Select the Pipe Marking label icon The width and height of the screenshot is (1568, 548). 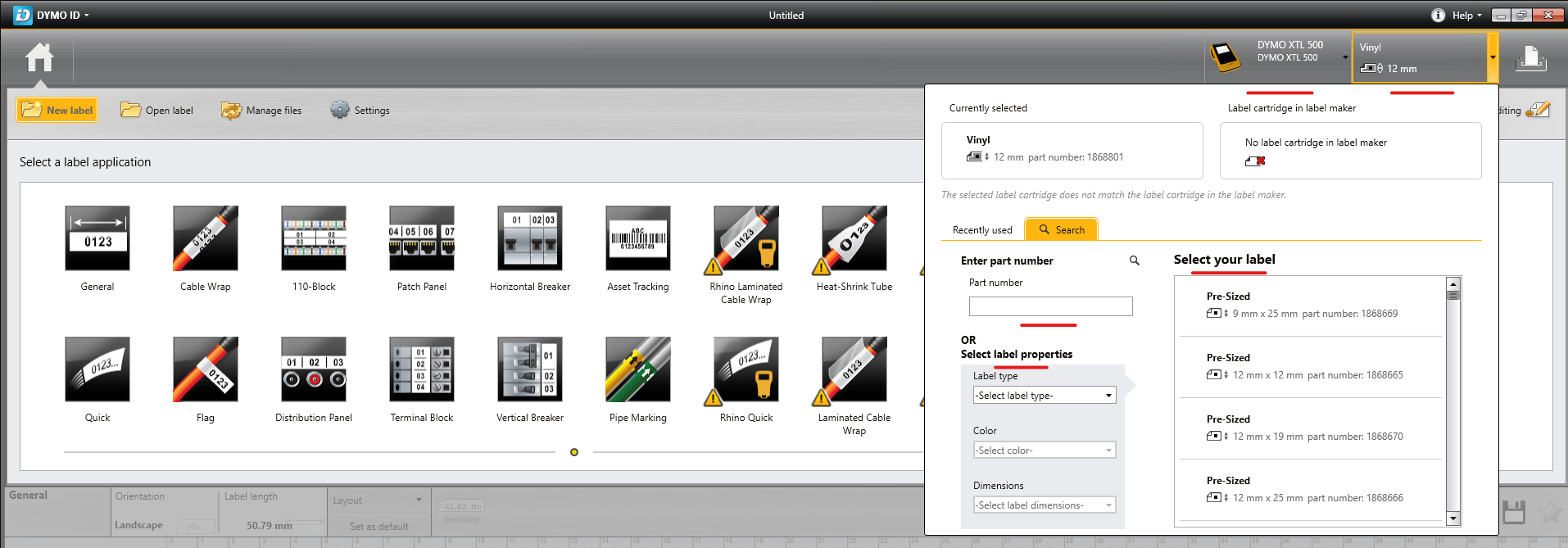coord(637,369)
